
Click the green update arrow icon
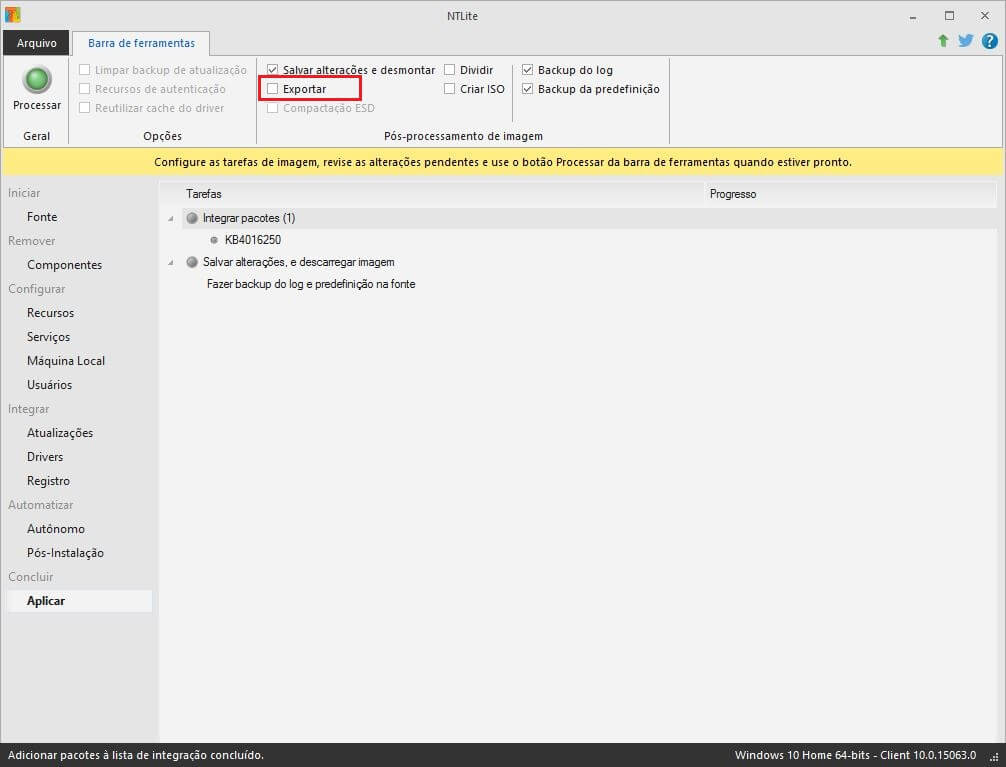tap(943, 41)
